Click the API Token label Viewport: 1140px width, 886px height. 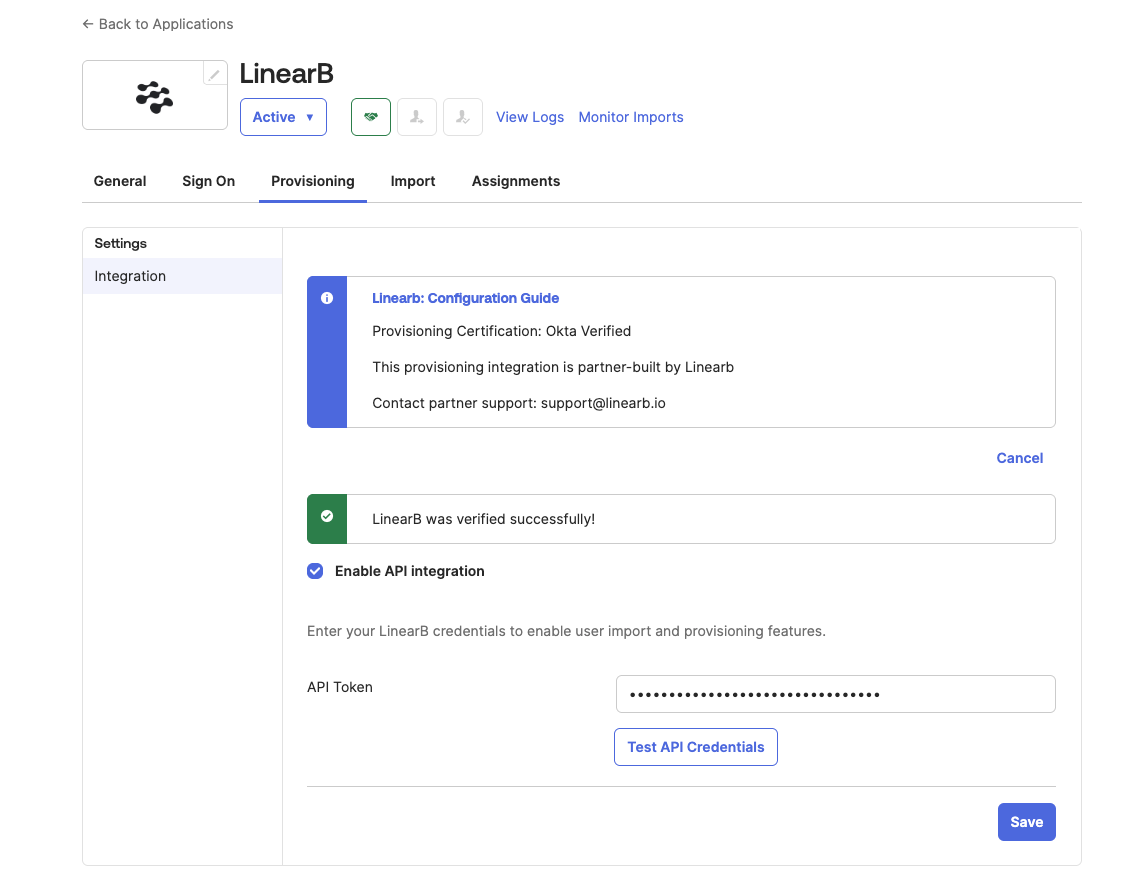[340, 687]
